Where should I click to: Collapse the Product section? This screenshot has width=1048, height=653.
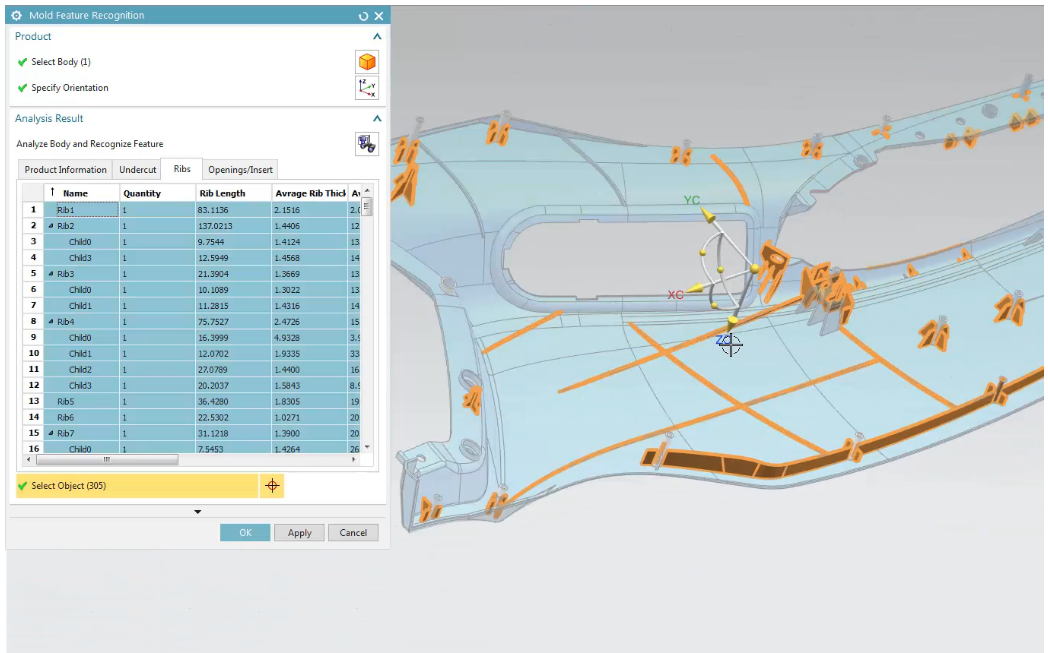(377, 36)
